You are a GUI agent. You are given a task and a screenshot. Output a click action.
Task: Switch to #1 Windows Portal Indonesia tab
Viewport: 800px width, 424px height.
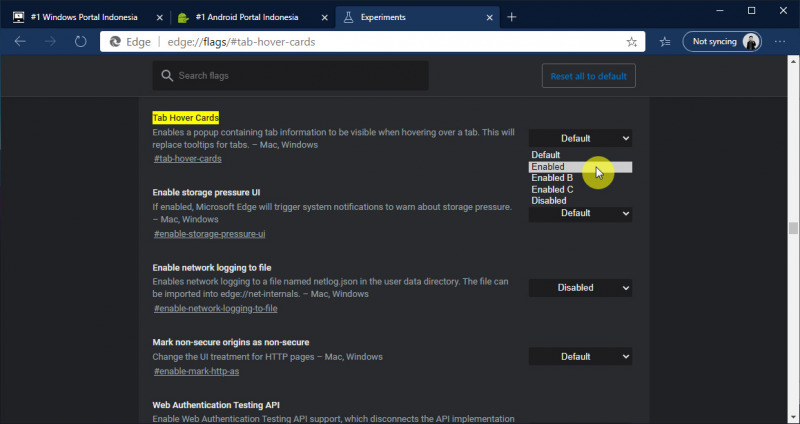[84, 17]
